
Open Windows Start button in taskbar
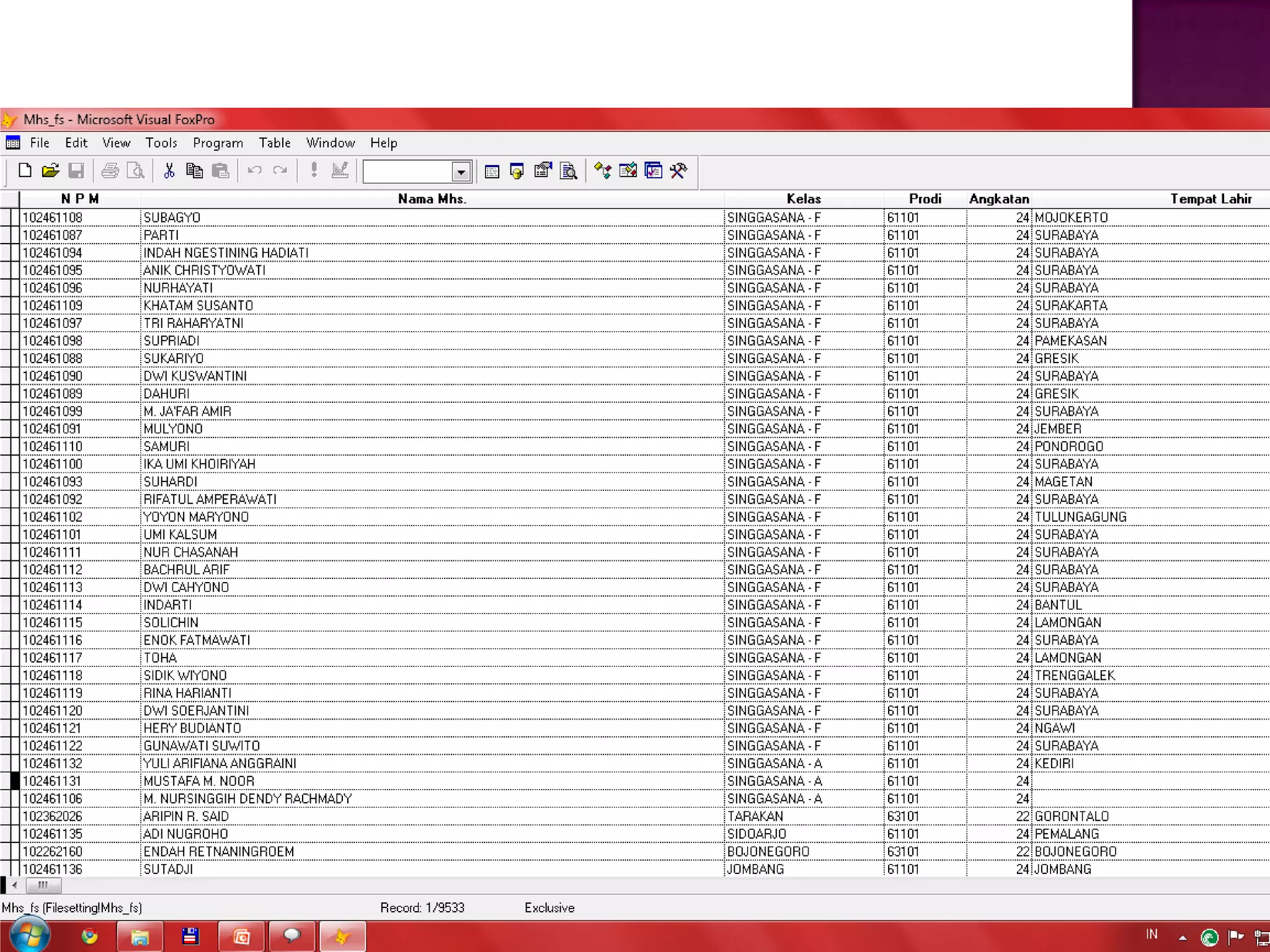[29, 936]
